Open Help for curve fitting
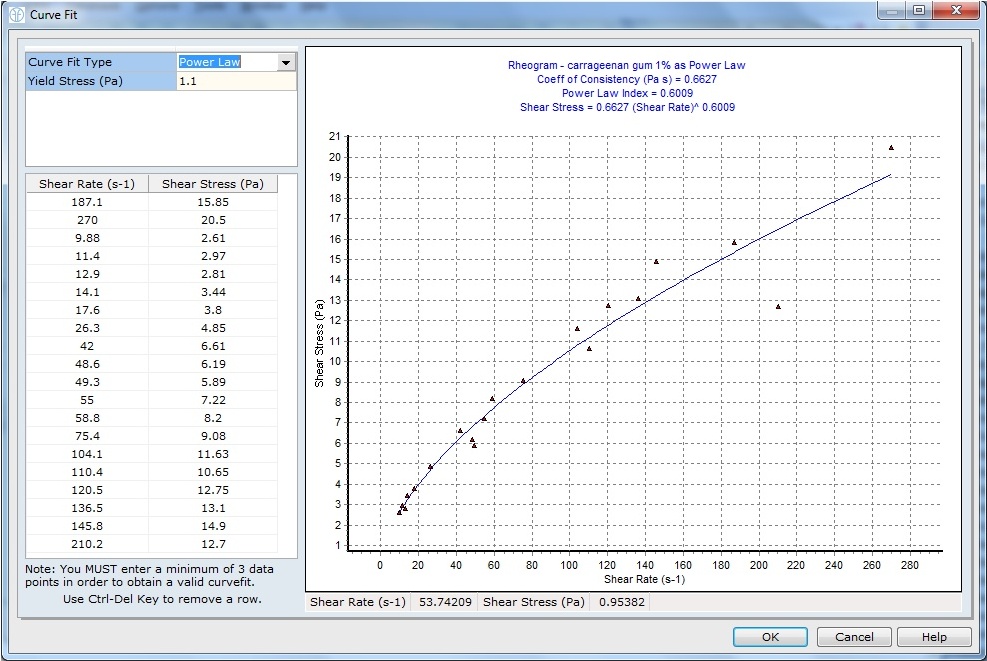This screenshot has width=987, height=661. click(x=934, y=637)
